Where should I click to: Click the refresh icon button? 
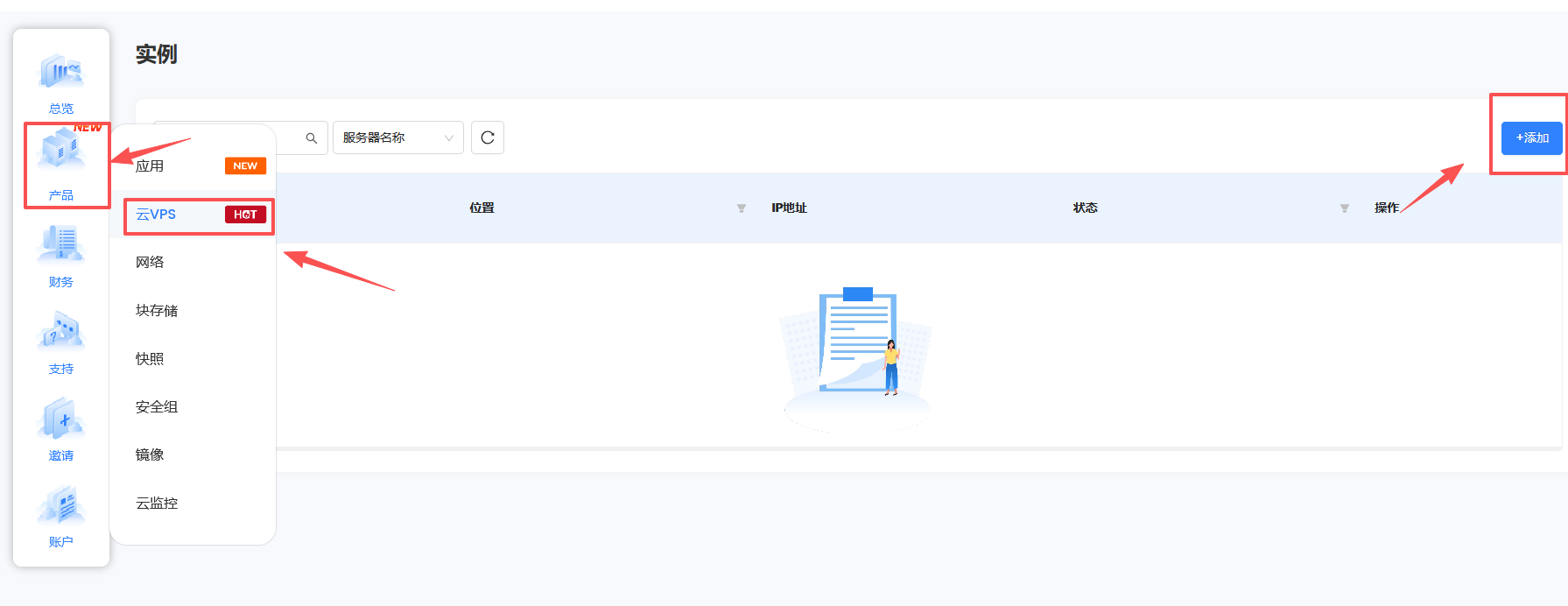point(488,137)
